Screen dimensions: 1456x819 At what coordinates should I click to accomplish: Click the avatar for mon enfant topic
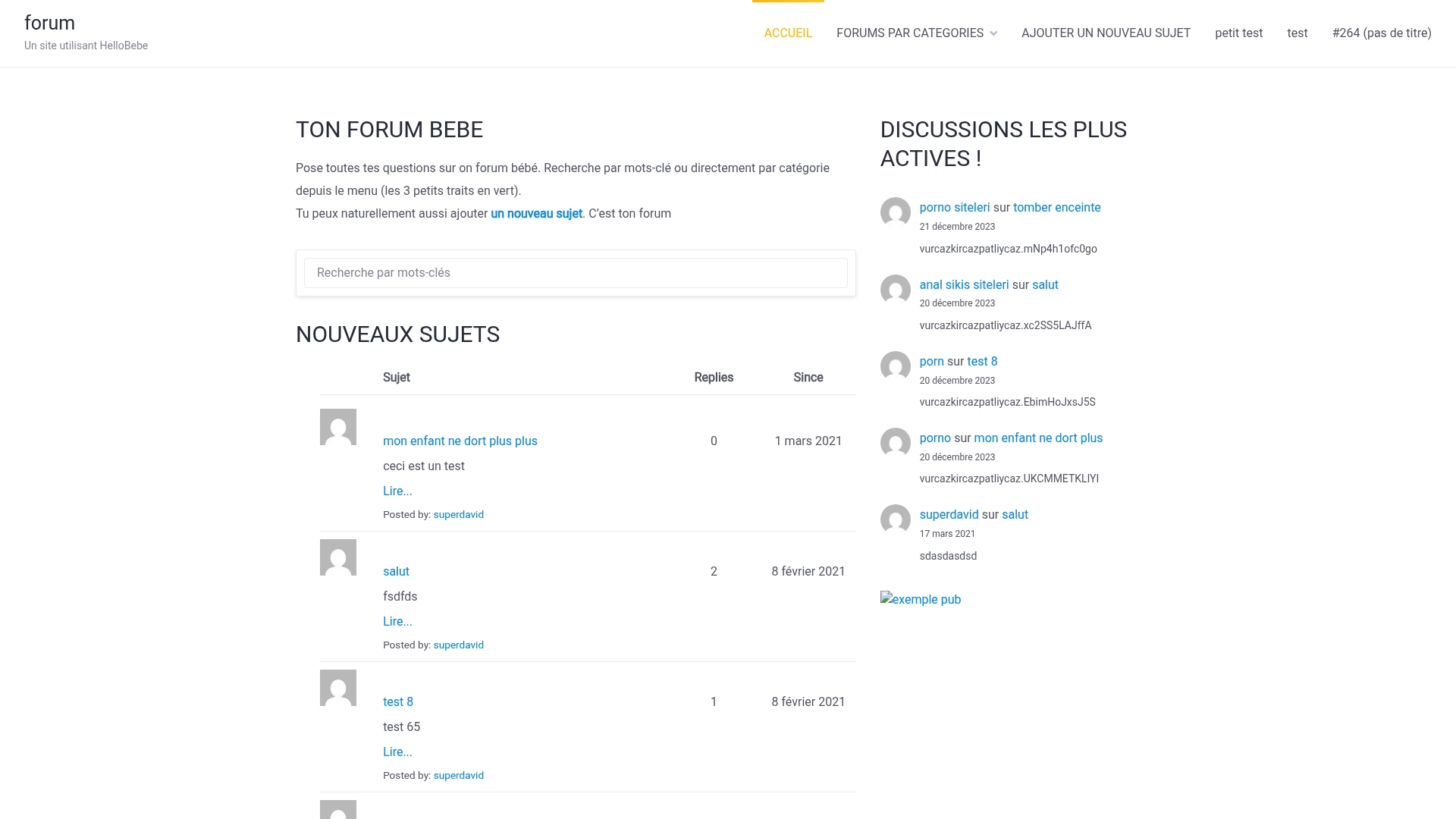pyautogui.click(x=337, y=427)
